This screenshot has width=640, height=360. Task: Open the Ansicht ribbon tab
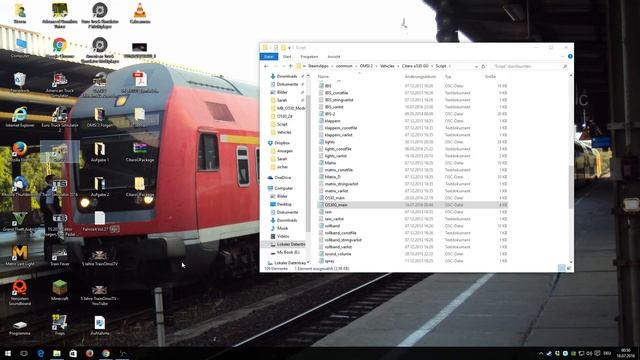(333, 56)
